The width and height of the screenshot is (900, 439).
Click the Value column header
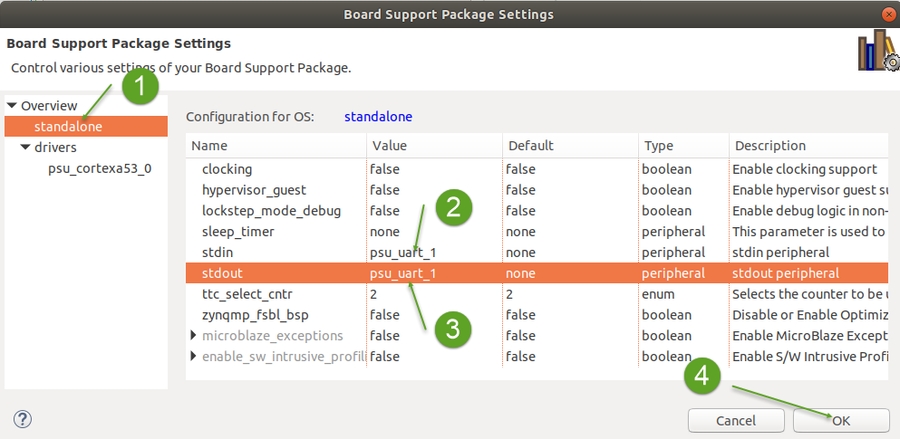pyautogui.click(x=389, y=146)
